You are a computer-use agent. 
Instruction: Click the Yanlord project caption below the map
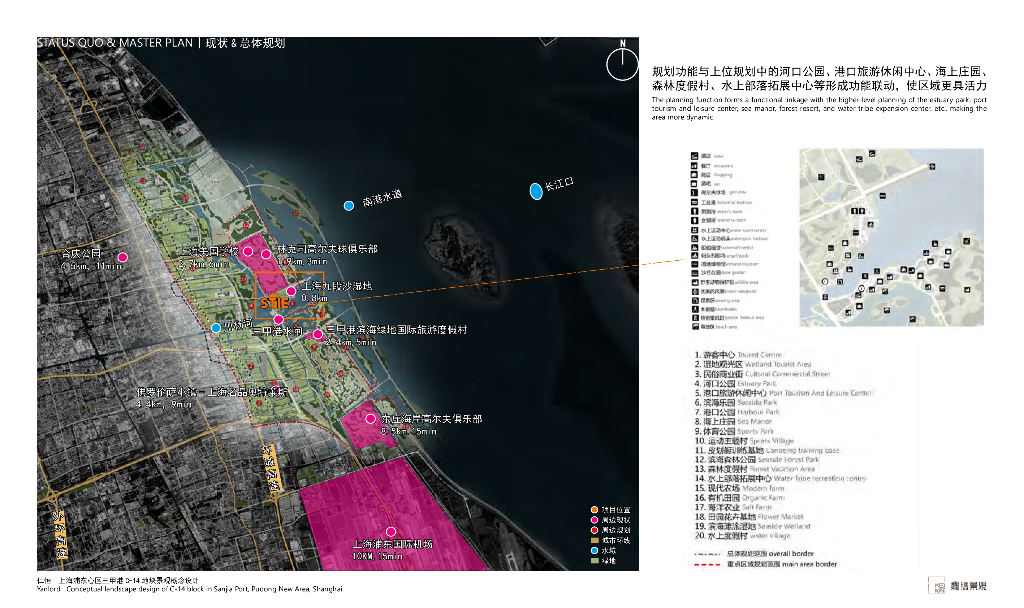point(189,589)
